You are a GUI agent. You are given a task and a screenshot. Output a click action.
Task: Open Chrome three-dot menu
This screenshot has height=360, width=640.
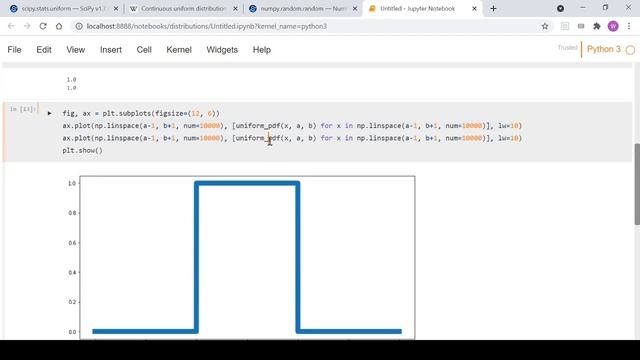click(x=629, y=26)
